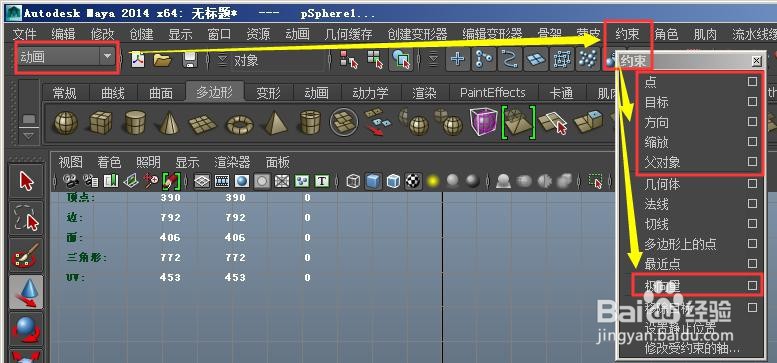This screenshot has width=777, height=363.
Task: Create a polygon cube from the shelf
Action: tap(101, 123)
